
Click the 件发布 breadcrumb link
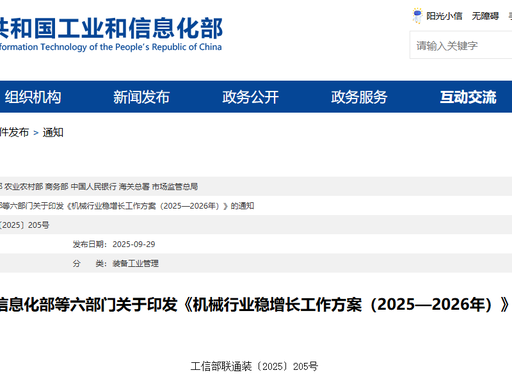click(14, 133)
